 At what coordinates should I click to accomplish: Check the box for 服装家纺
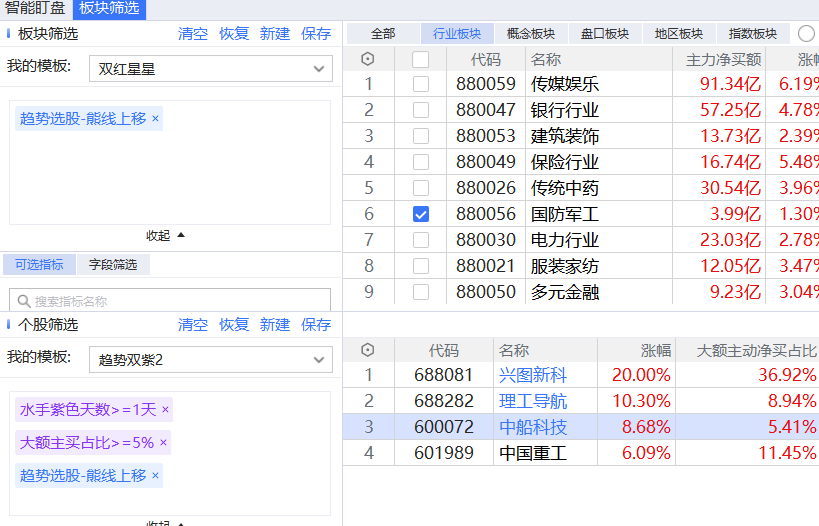(x=420, y=266)
